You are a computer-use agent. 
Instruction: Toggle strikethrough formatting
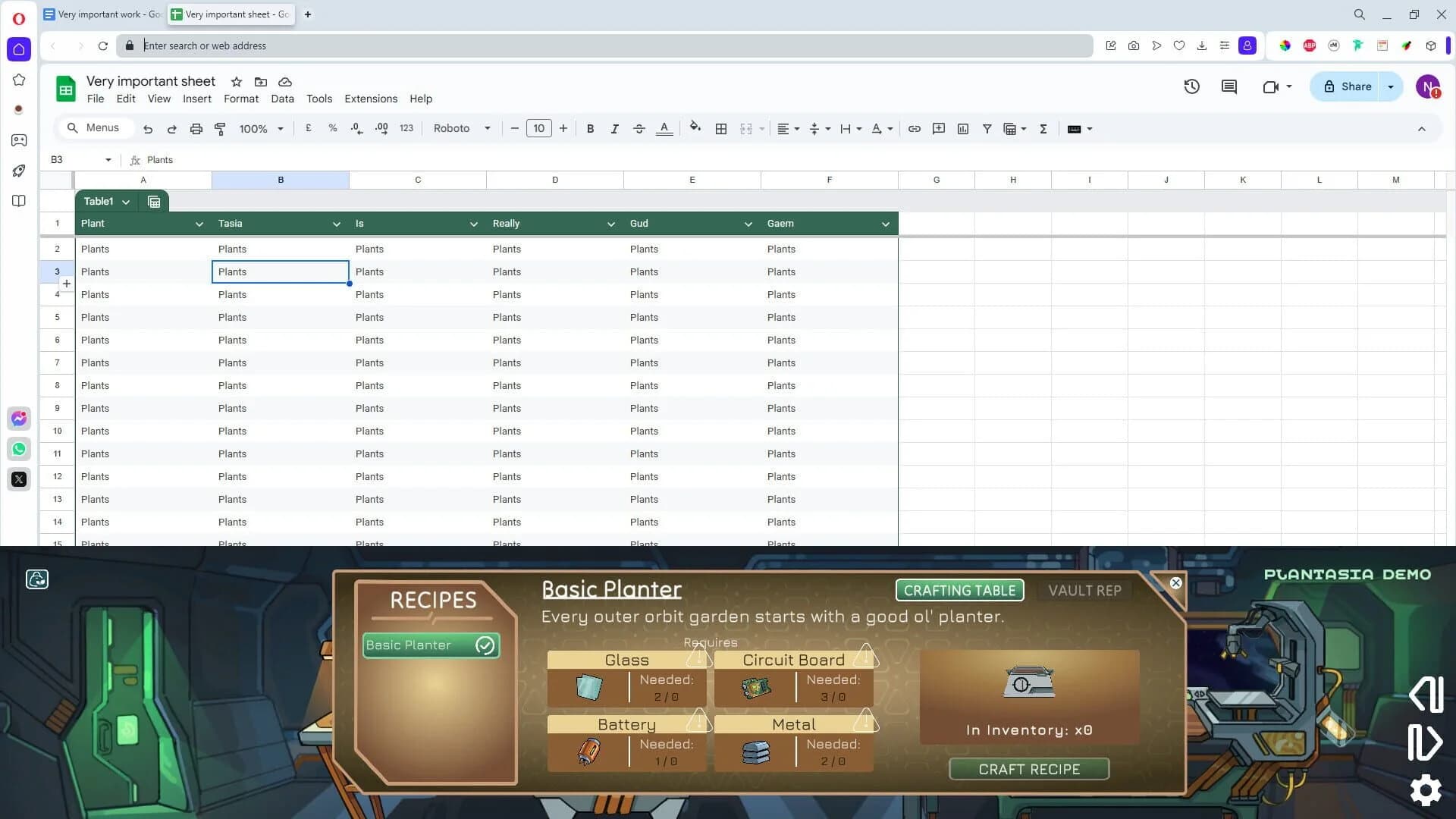(x=639, y=129)
